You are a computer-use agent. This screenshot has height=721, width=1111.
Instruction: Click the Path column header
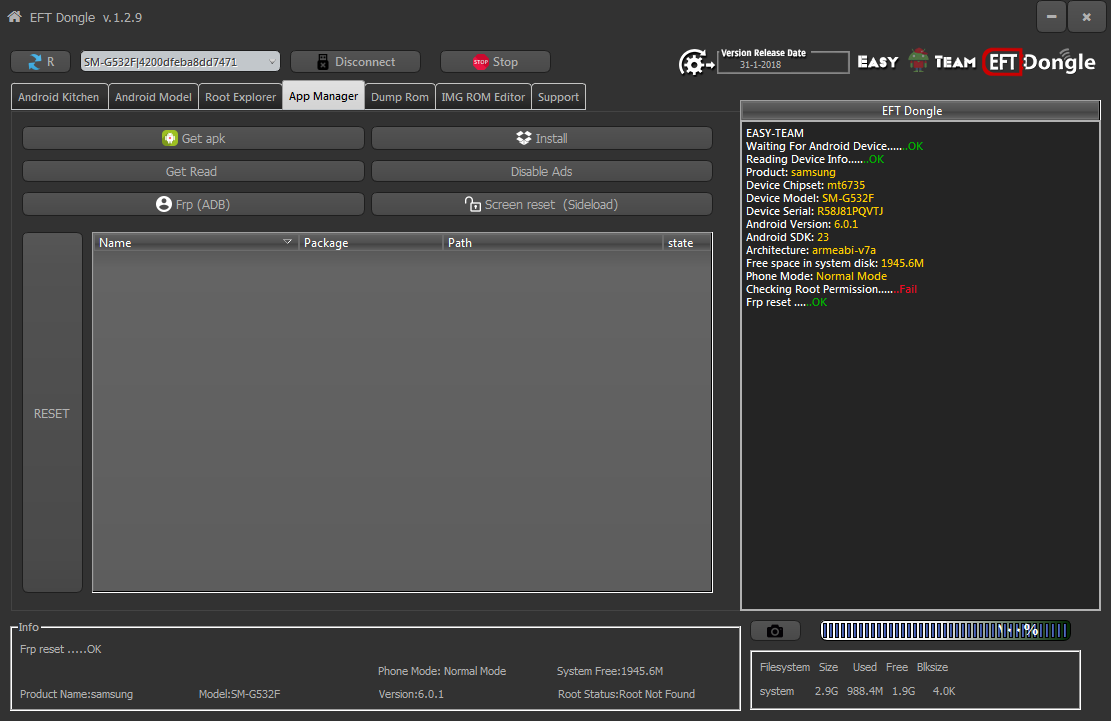[x=553, y=243]
